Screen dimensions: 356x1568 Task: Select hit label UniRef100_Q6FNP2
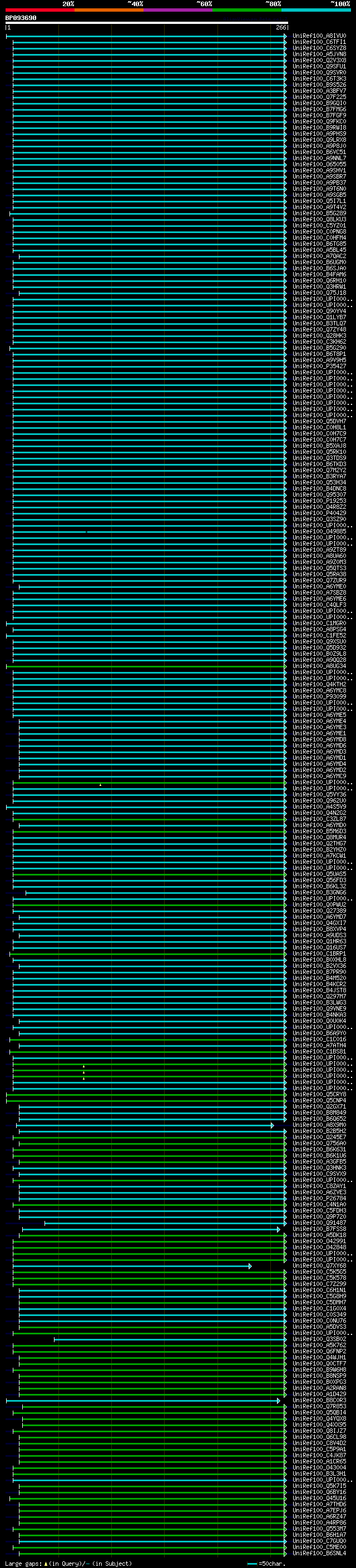point(319,1351)
